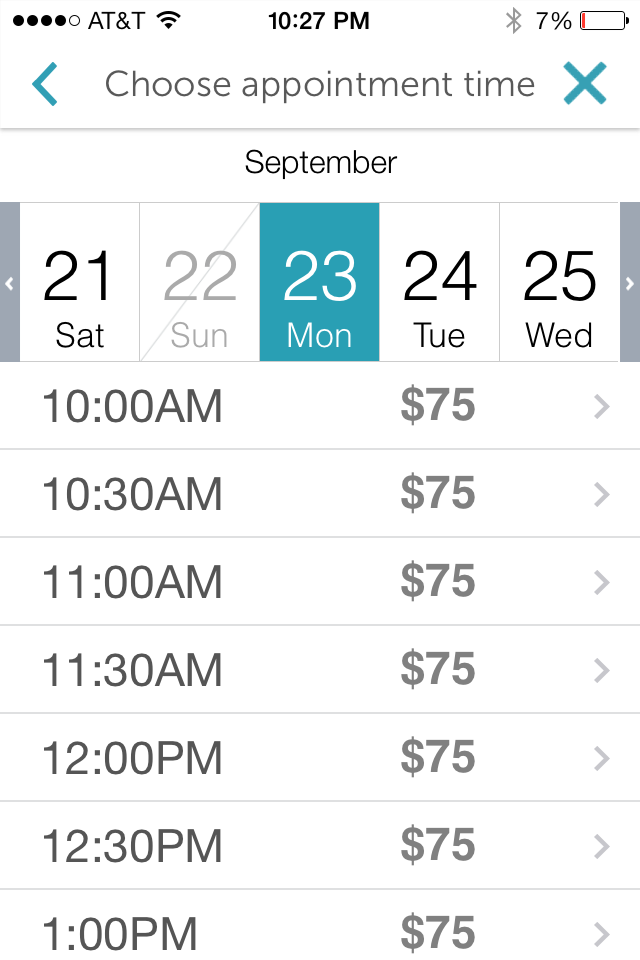Open the 12:00PM row chevron
This screenshot has width=640, height=960.
point(602,759)
